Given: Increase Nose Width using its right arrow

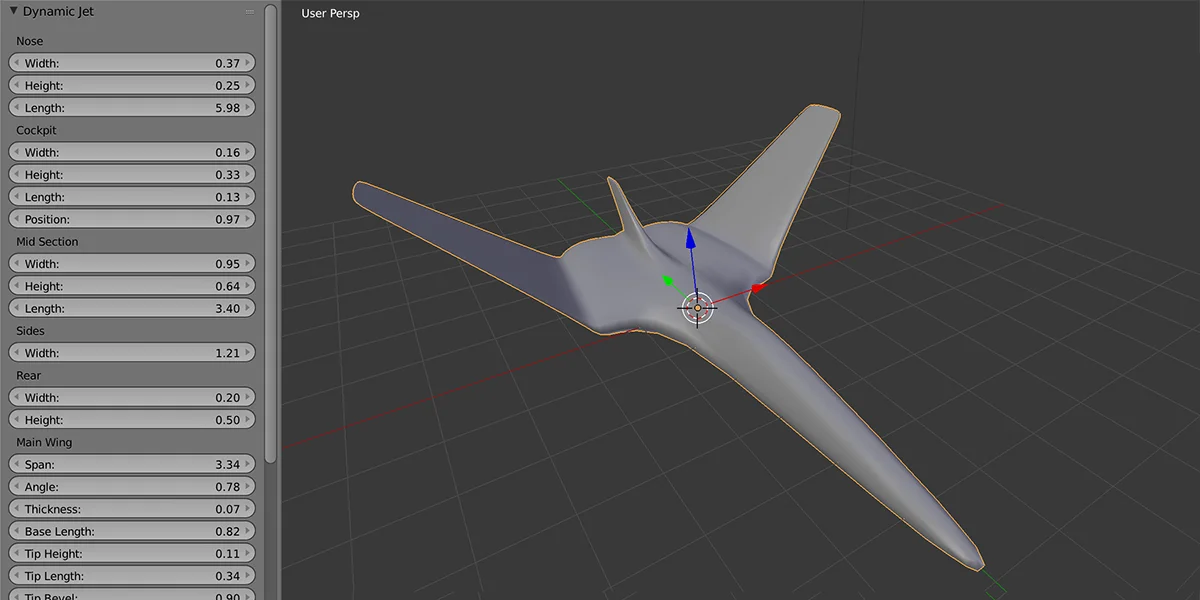Looking at the screenshot, I should coord(248,62).
